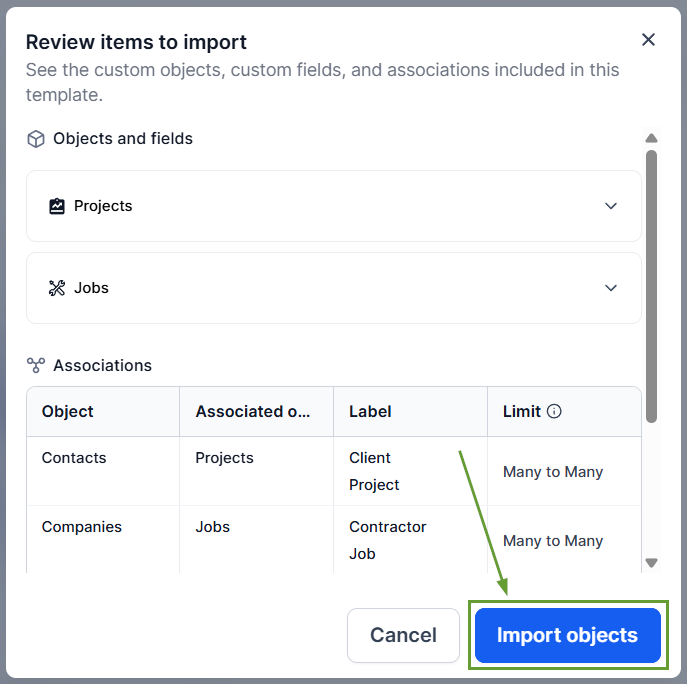This screenshot has height=684, width=687.
Task: Click the Associations section heading
Action: [103, 365]
